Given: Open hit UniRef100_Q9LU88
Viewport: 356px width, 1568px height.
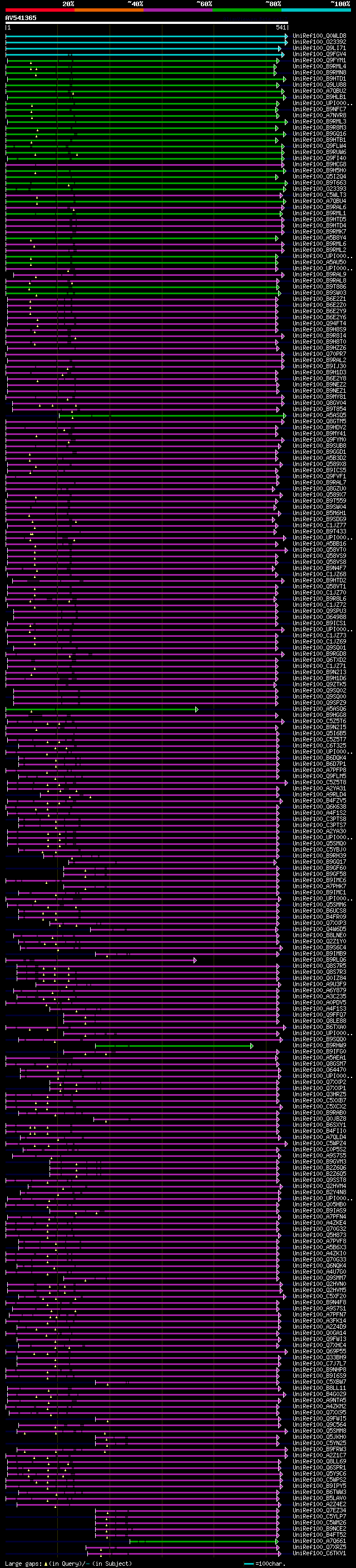Looking at the screenshot, I should click(319, 85).
